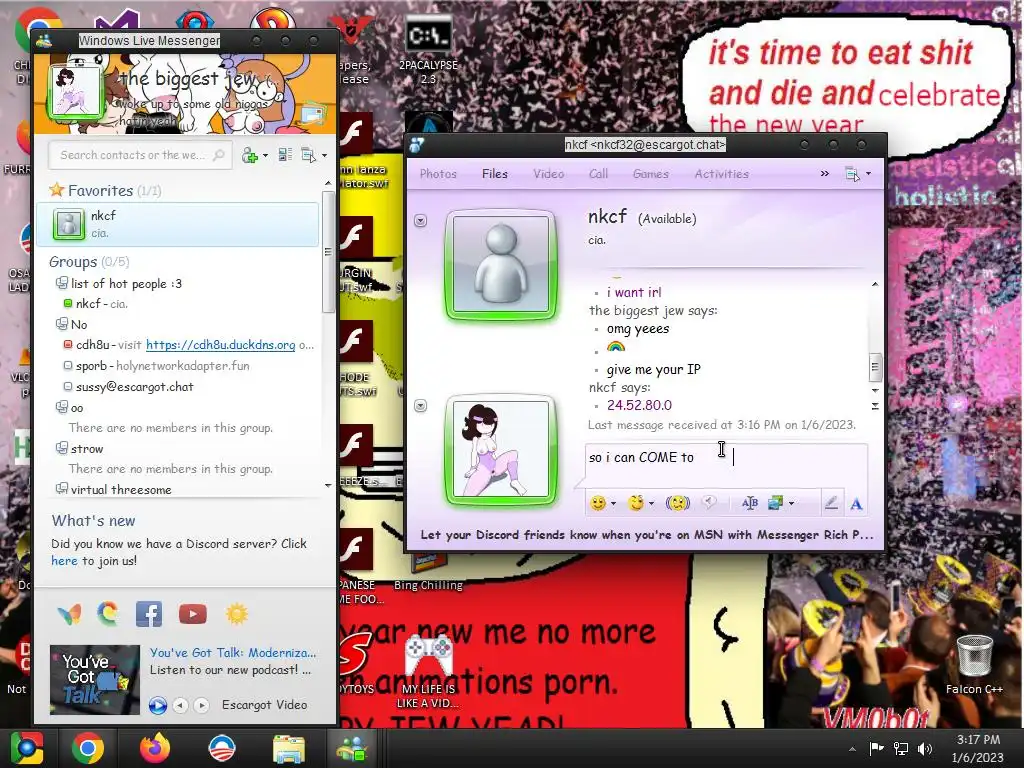Screen dimensions: 1024x768
Task: Open background picker dropdown arrow
Action: (x=792, y=504)
